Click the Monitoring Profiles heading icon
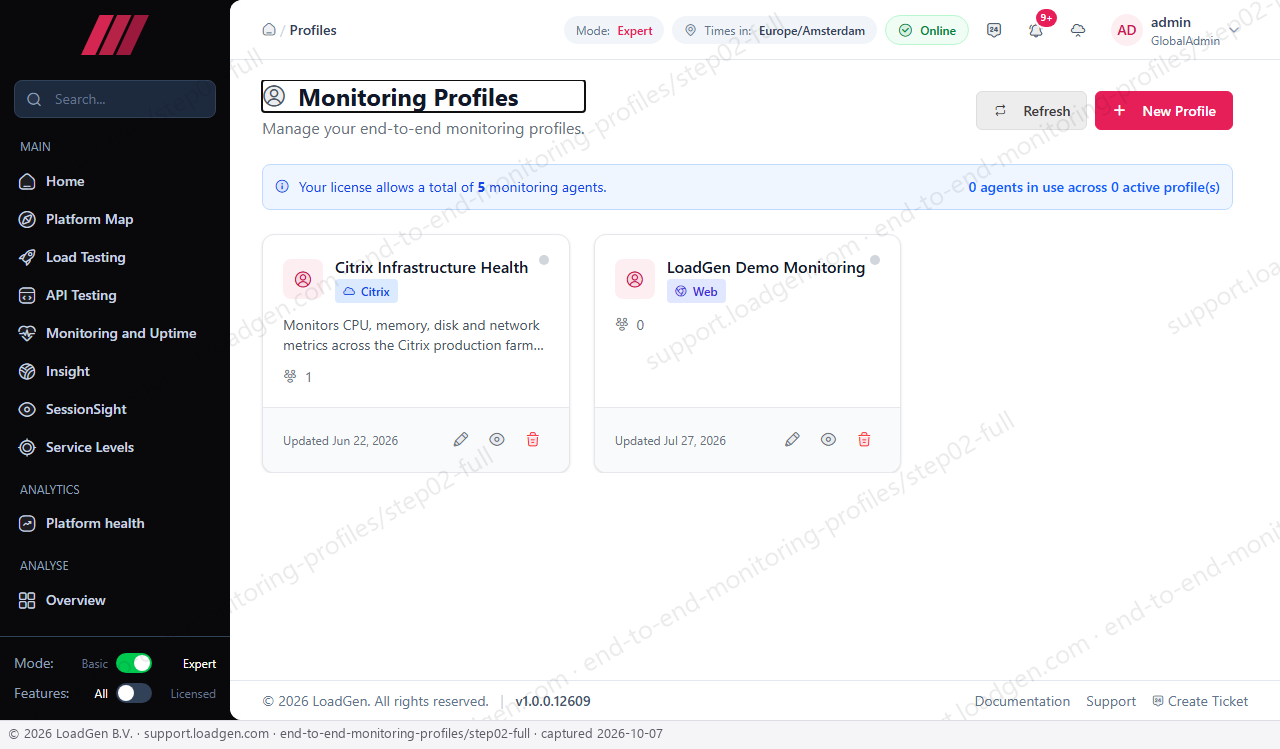The width and height of the screenshot is (1280, 749). (x=274, y=97)
